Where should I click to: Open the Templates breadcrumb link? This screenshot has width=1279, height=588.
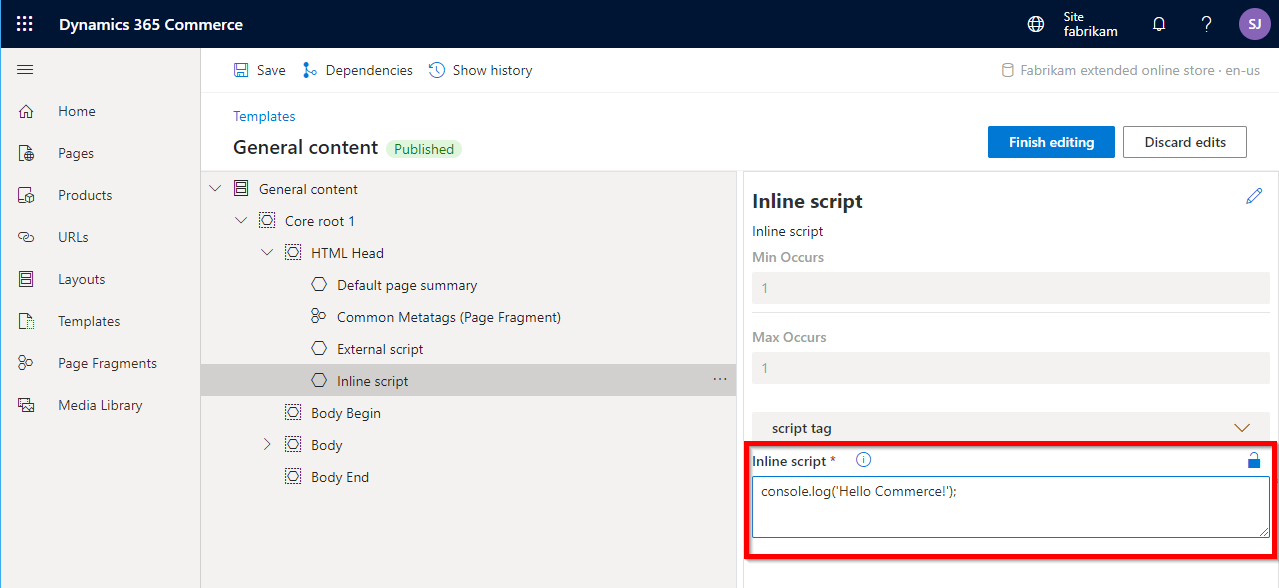pos(263,116)
